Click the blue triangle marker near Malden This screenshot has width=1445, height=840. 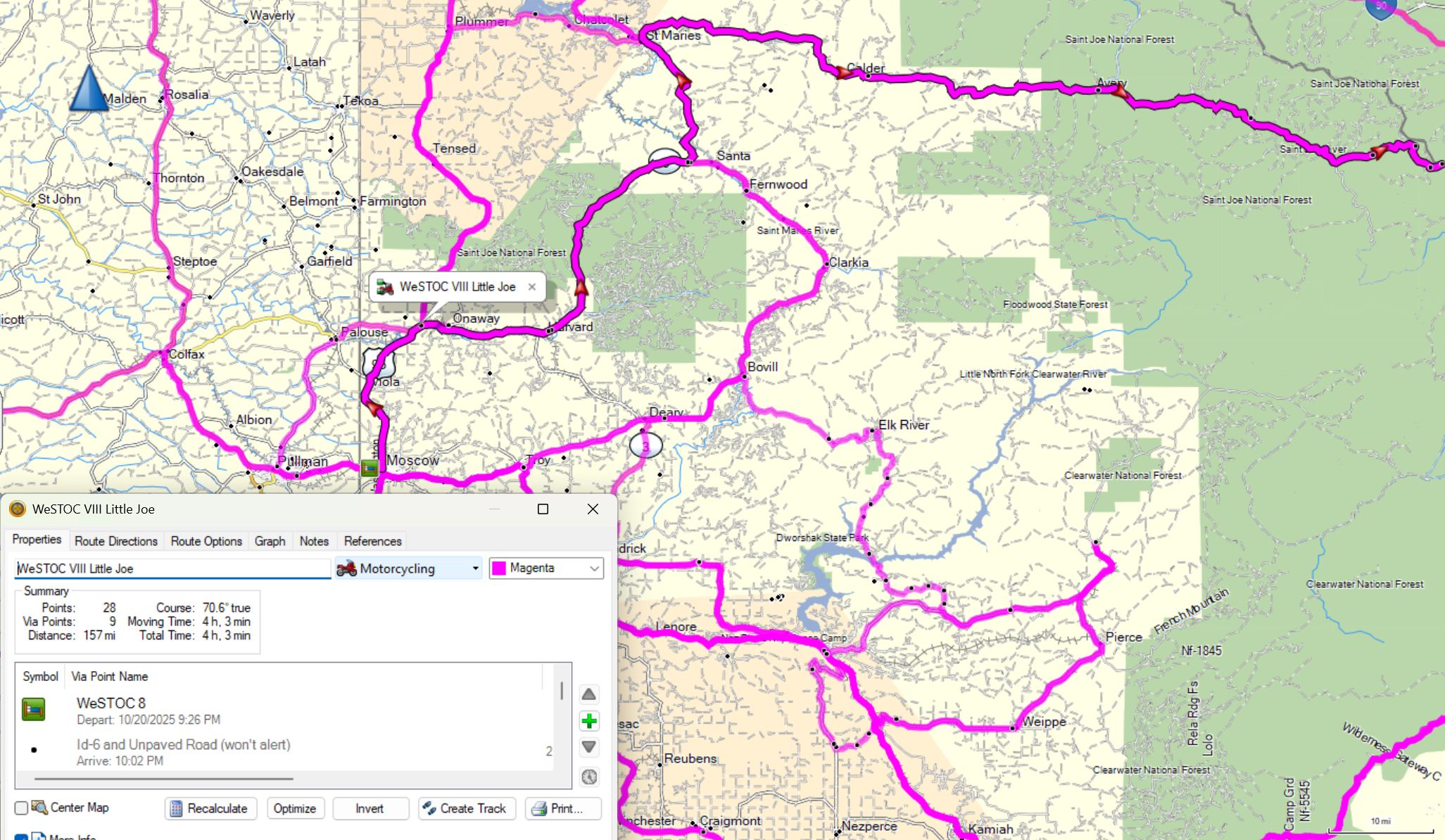point(89,89)
